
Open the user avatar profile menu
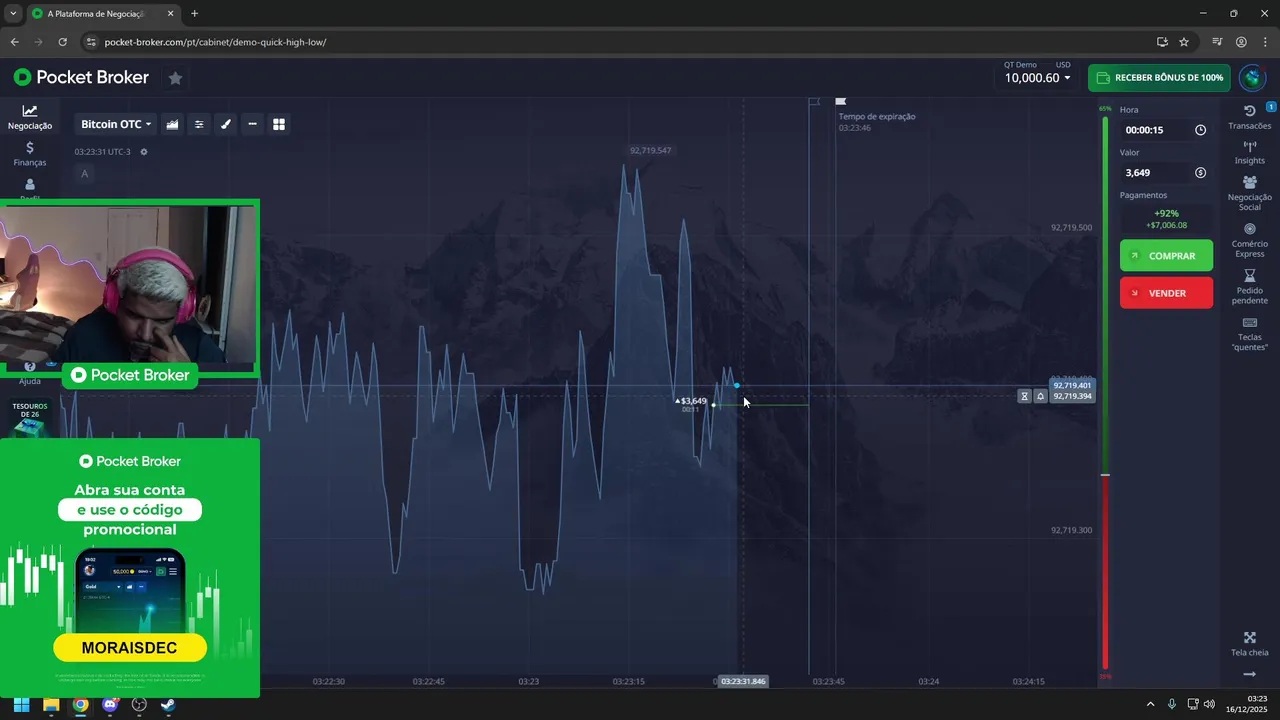coord(1252,78)
